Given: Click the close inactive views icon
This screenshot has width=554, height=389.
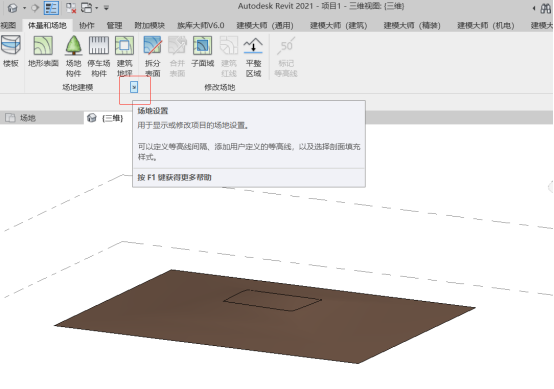Looking at the screenshot, I should click(x=71, y=8).
